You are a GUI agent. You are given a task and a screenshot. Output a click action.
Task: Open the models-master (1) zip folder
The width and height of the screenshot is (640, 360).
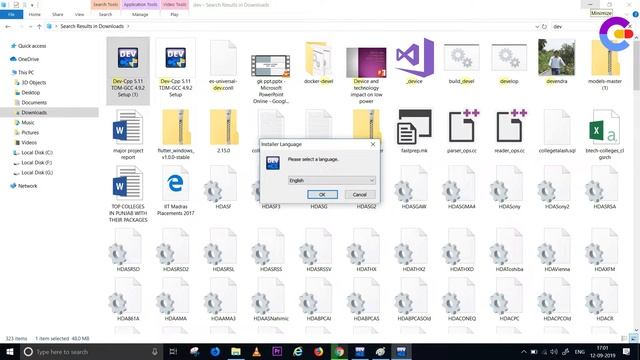(x=605, y=65)
